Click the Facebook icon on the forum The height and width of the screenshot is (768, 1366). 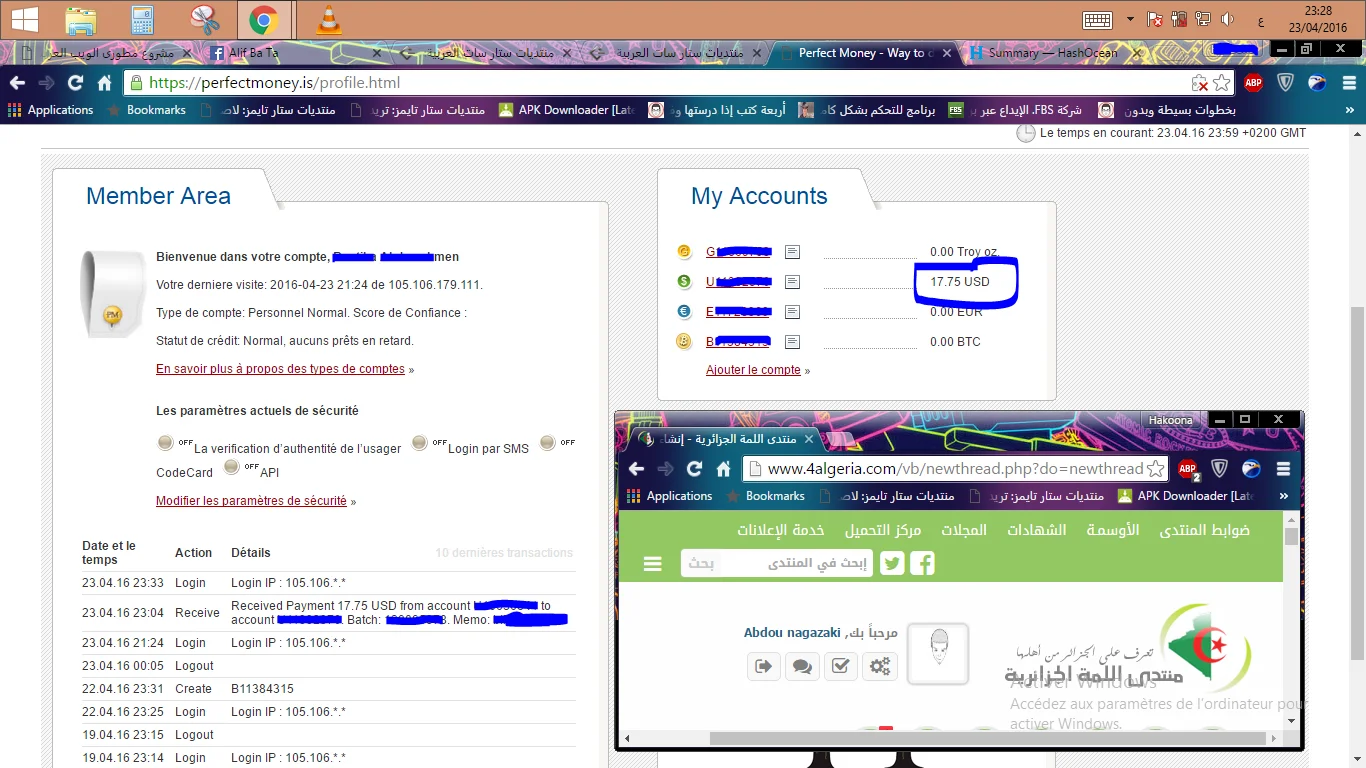(922, 564)
